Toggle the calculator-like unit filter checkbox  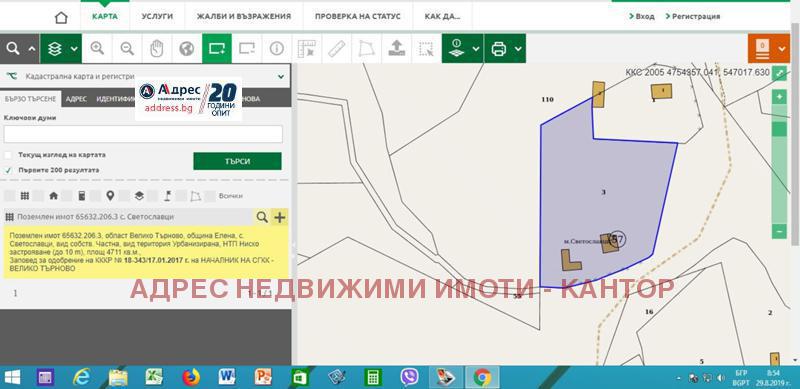(67, 196)
